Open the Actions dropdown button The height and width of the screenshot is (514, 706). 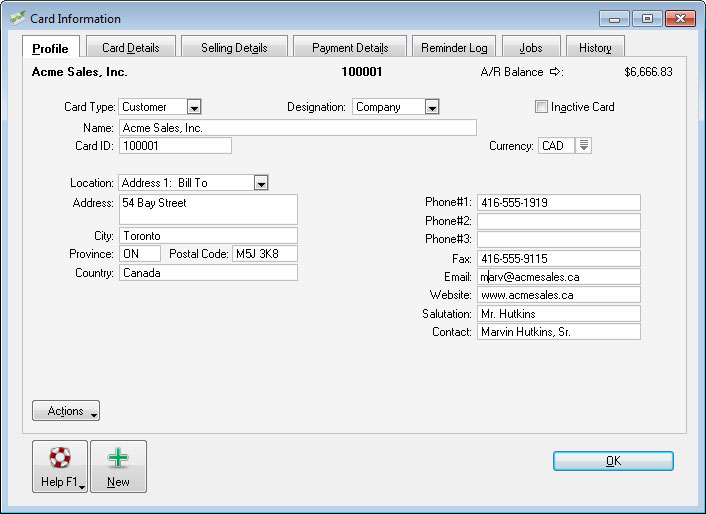click(x=66, y=410)
